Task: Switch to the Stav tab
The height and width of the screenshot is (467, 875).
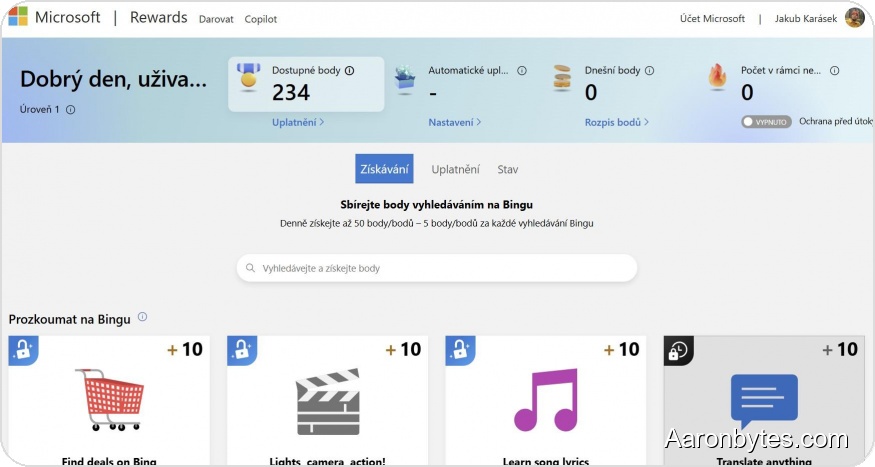Action: (507, 169)
